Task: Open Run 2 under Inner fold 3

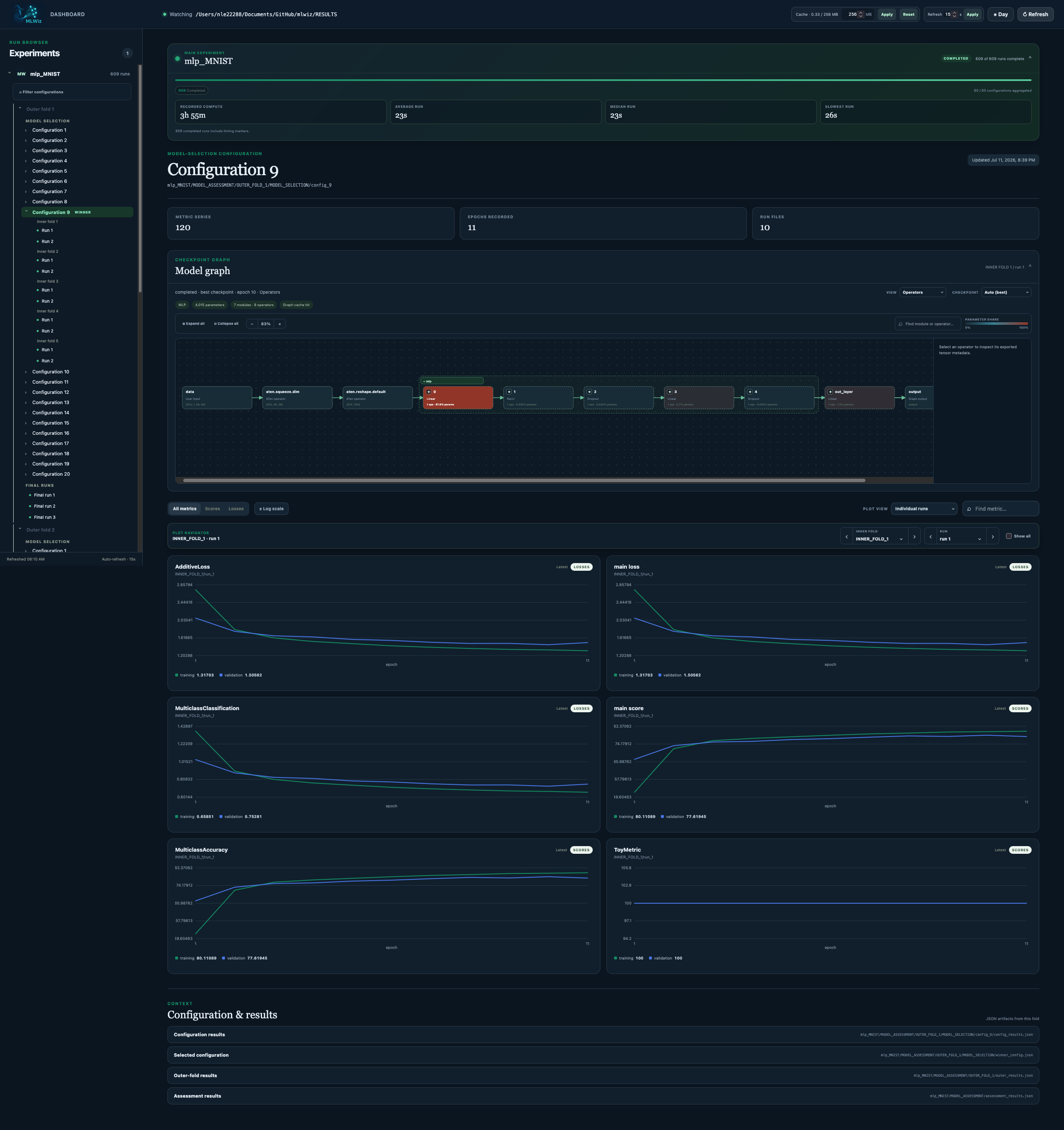Action: [x=47, y=301]
